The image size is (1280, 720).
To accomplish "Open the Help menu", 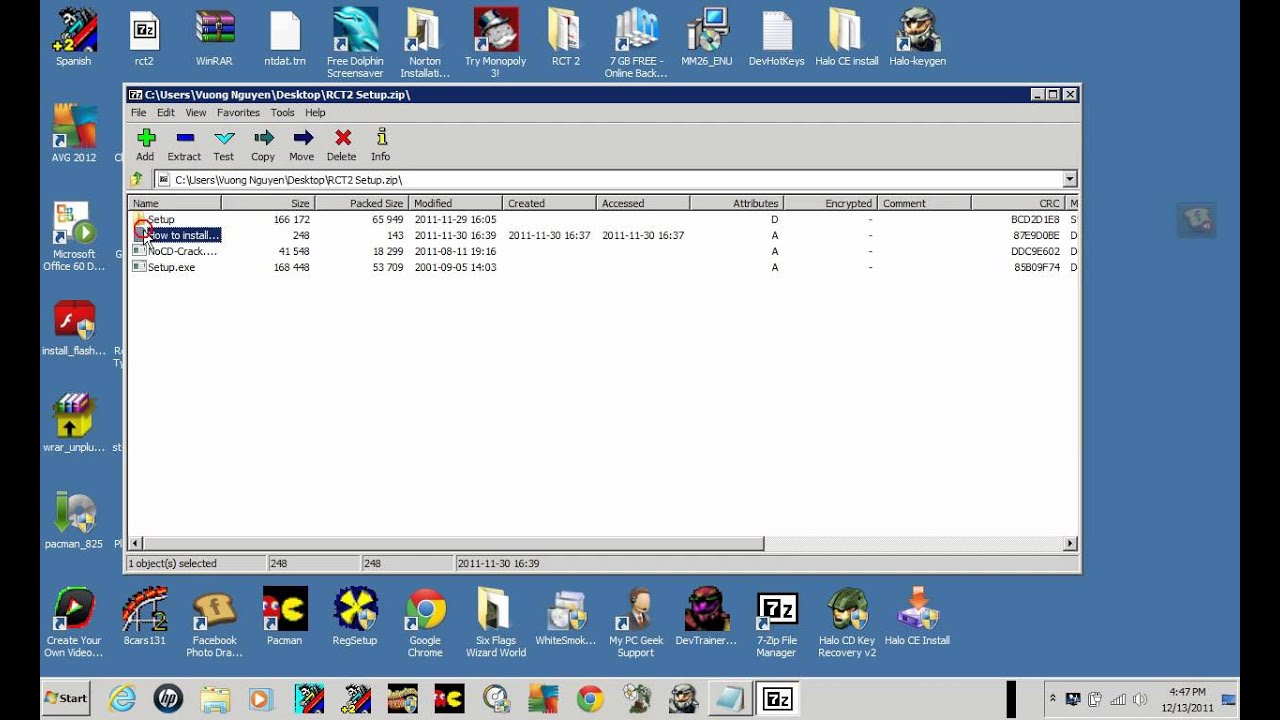I will (x=315, y=113).
